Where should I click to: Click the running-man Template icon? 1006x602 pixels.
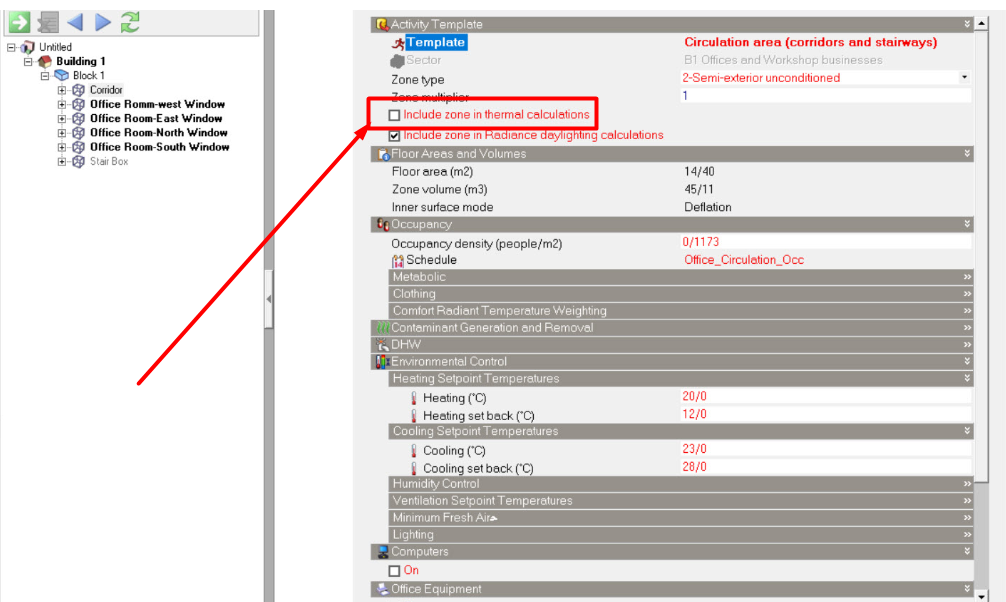pos(398,43)
